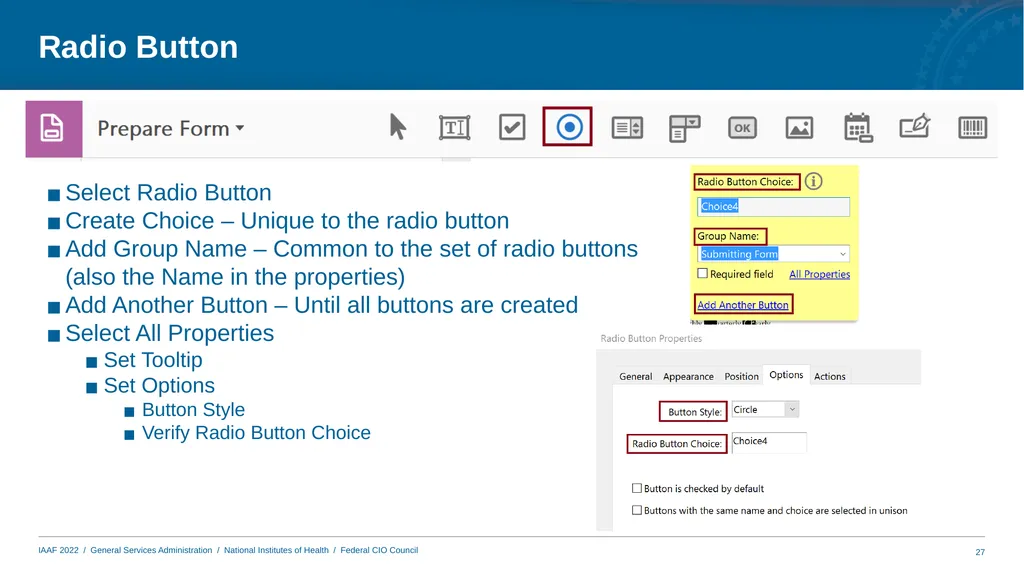The height and width of the screenshot is (575, 1024).
Task: Click the Radio Button slide title
Action: click(138, 47)
